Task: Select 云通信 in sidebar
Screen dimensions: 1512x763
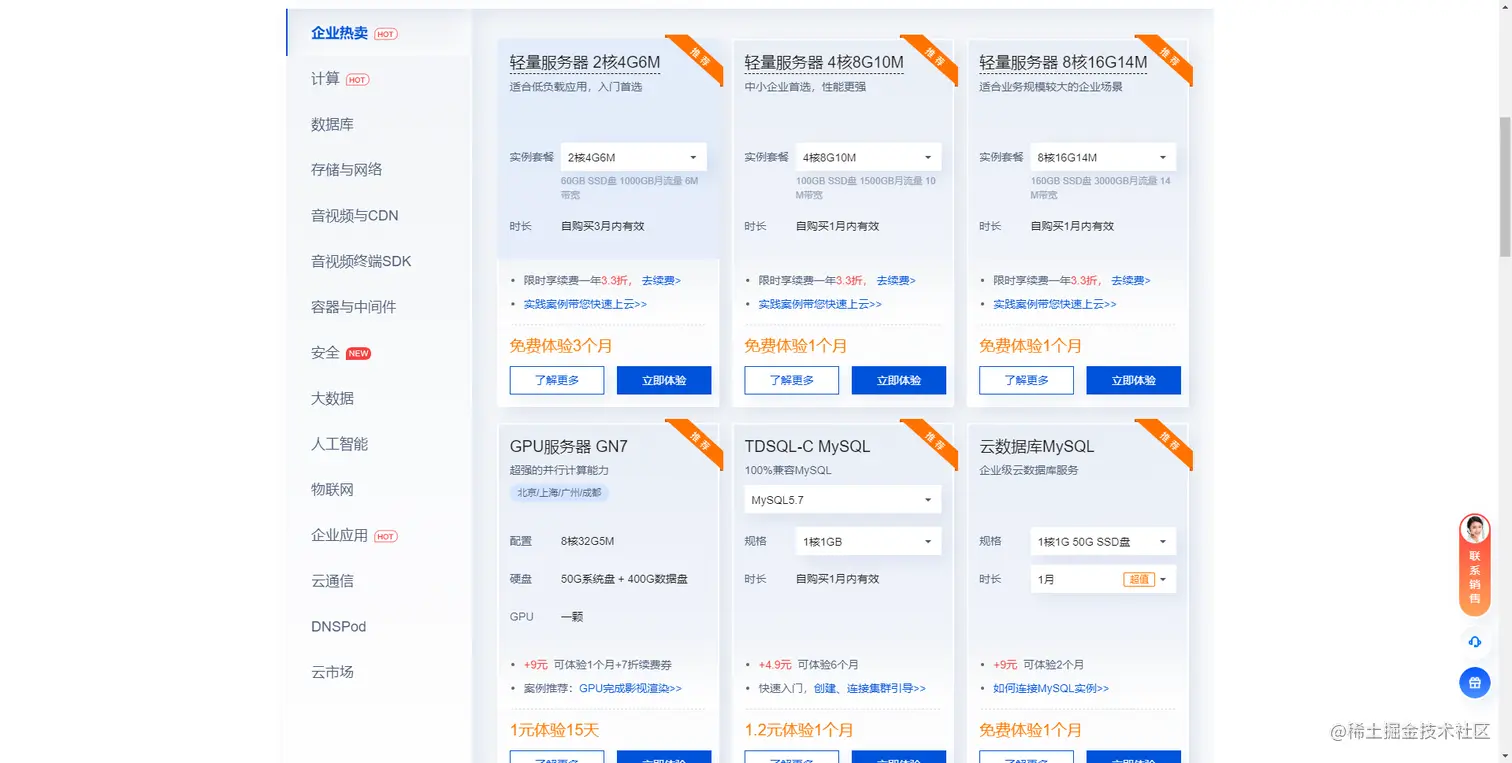Action: tap(332, 581)
